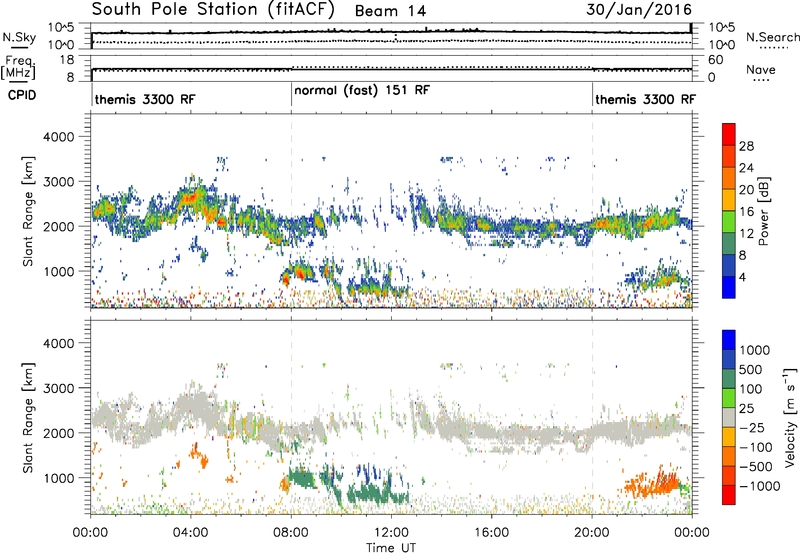Image resolution: width=800 pixels, height=554 pixels.
Task: Click the 'Time UT' axis label
Action: [391, 548]
